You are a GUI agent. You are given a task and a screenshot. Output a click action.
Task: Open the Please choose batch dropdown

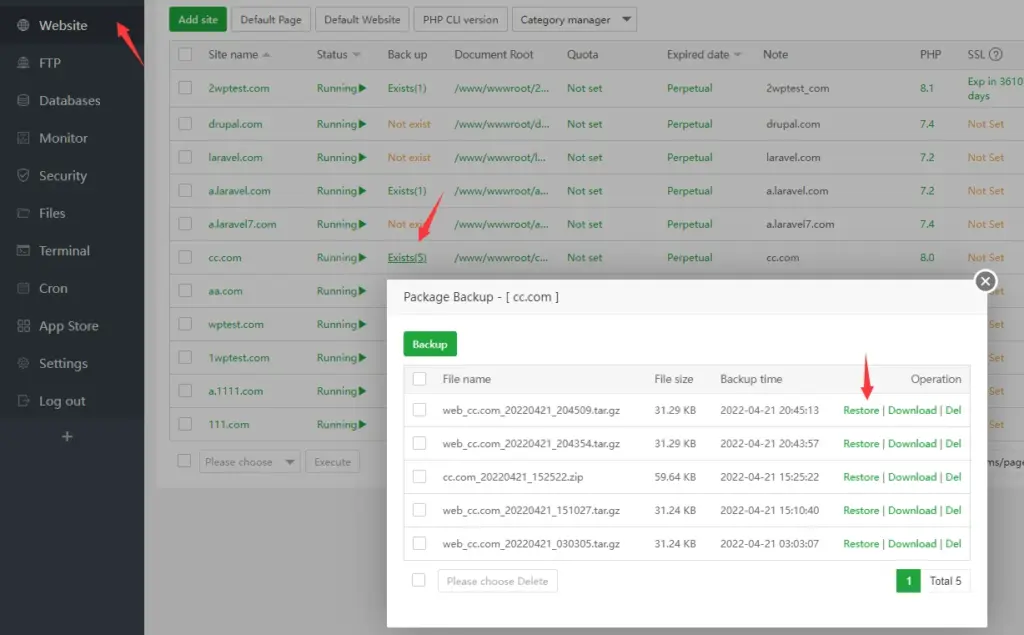249,462
